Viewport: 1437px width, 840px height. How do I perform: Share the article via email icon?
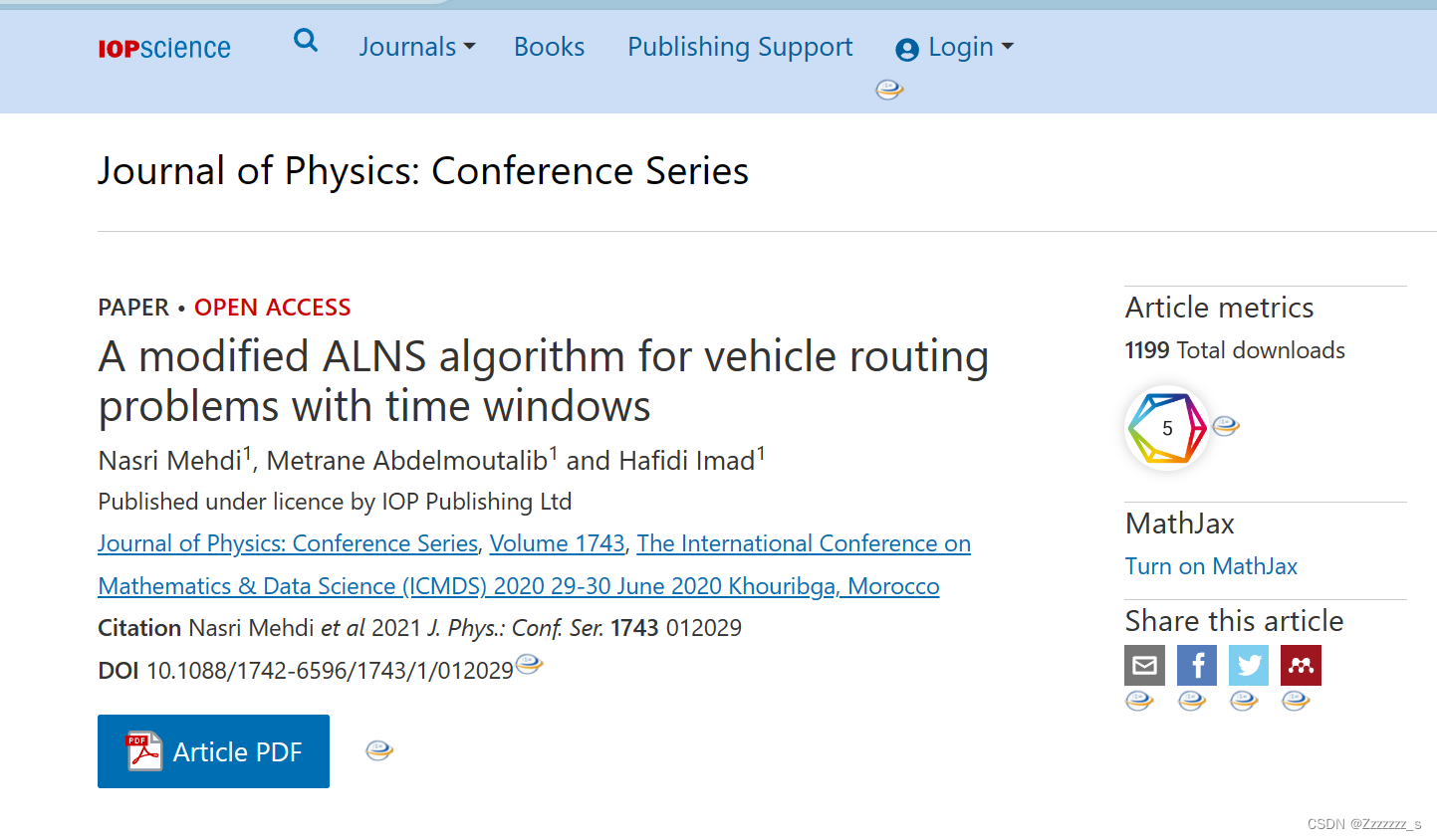(x=1143, y=665)
